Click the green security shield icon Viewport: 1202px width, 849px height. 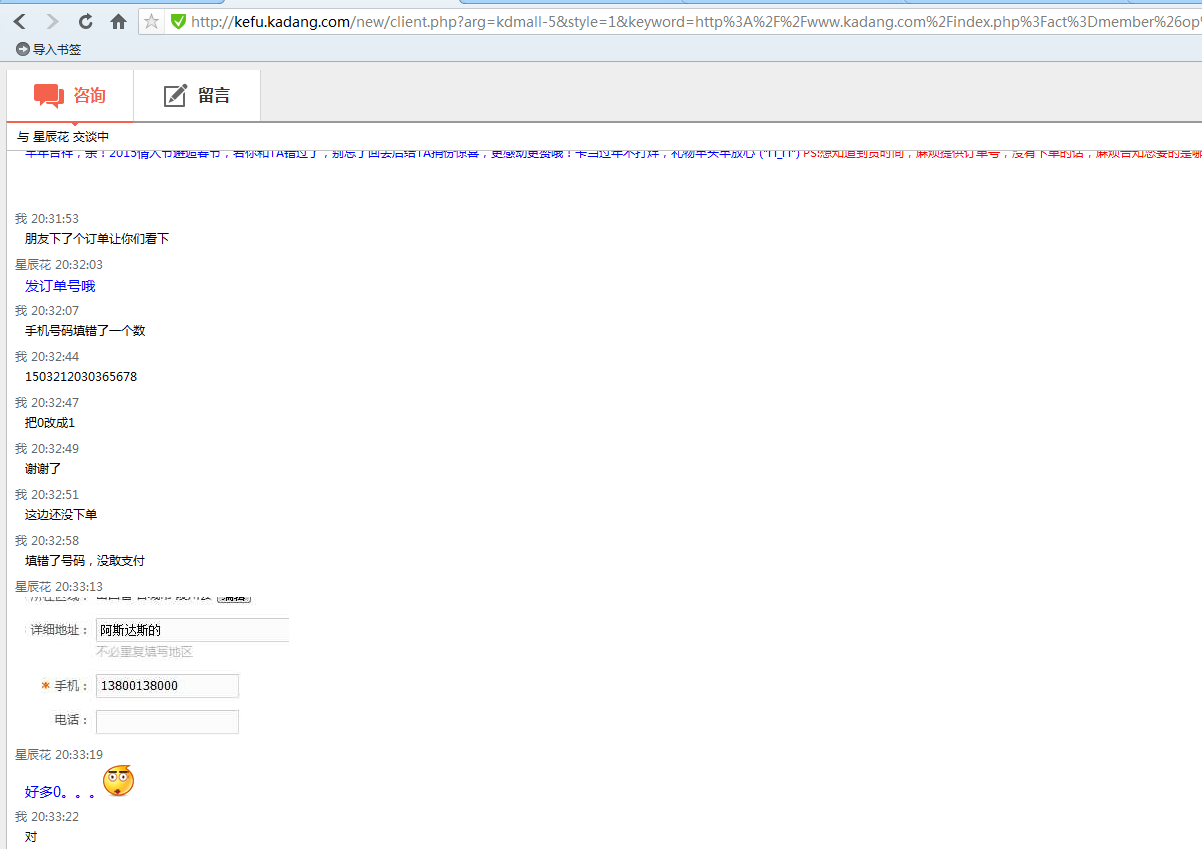(178, 21)
